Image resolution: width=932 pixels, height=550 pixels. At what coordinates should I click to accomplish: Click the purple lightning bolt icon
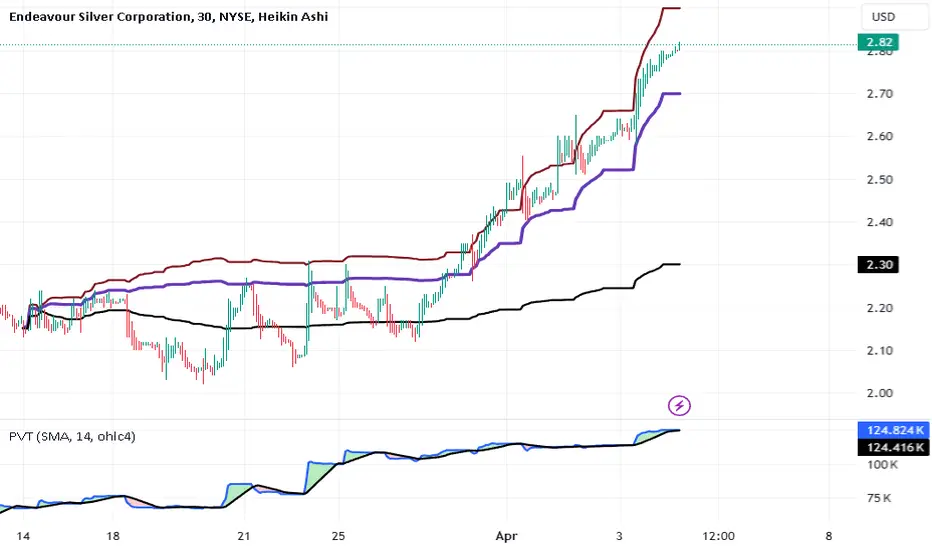pyautogui.click(x=679, y=406)
